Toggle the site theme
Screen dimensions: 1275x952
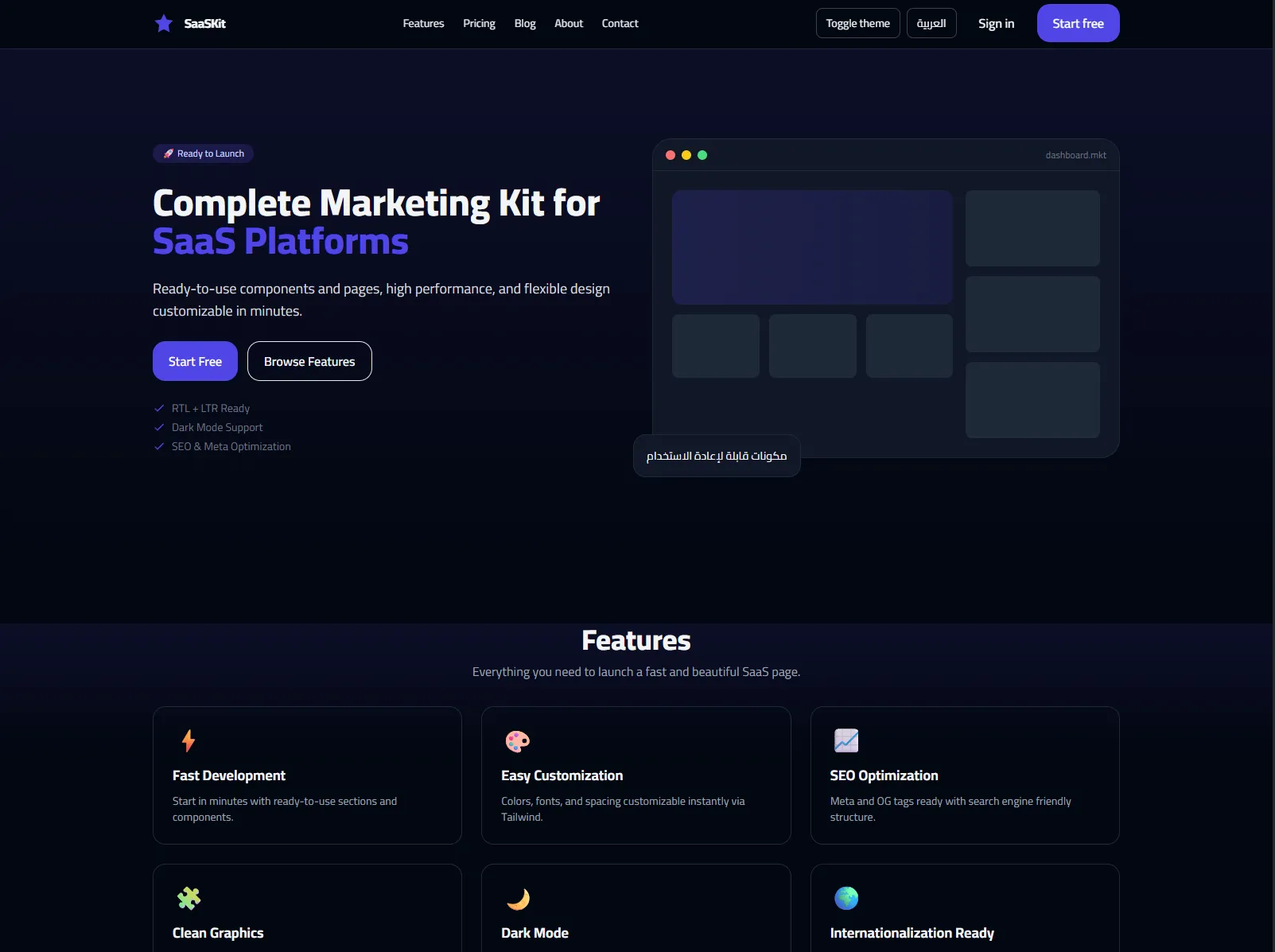point(857,23)
